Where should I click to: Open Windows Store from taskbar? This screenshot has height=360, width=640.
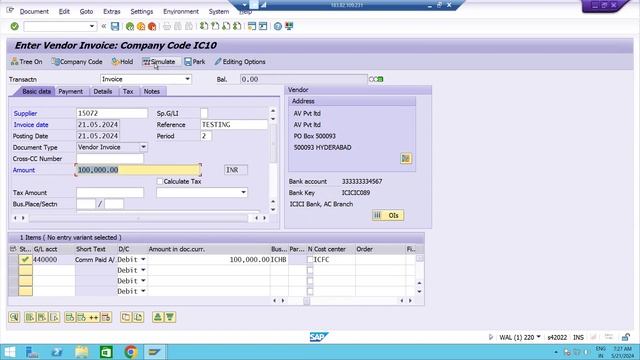(x=106, y=352)
